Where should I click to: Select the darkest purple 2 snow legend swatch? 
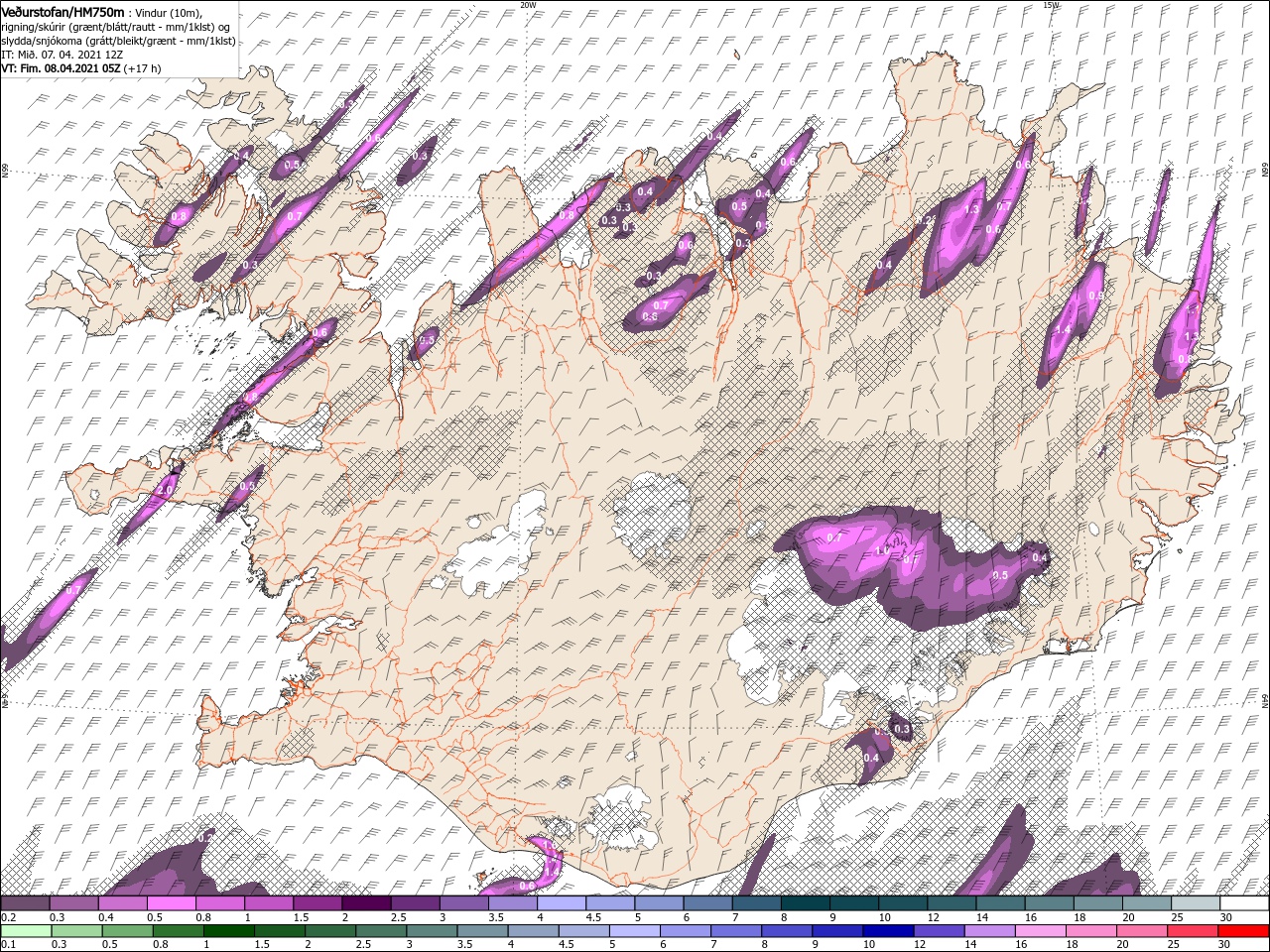coord(366,902)
